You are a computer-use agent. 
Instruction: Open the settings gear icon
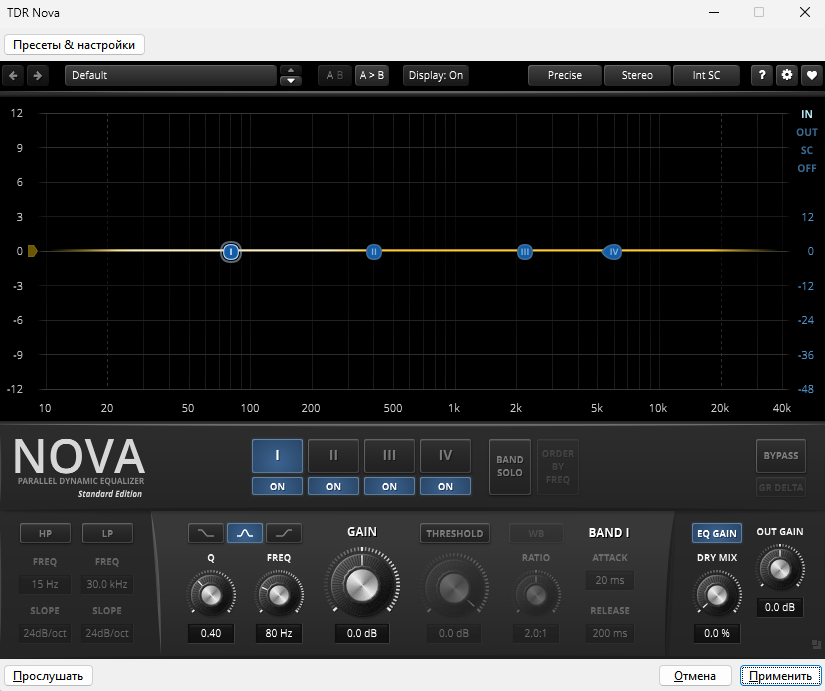[786, 75]
